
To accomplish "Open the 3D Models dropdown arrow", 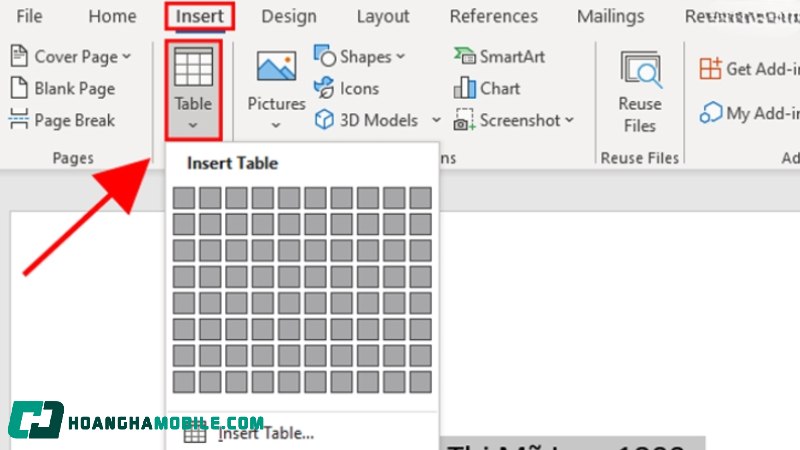I will tap(436, 120).
